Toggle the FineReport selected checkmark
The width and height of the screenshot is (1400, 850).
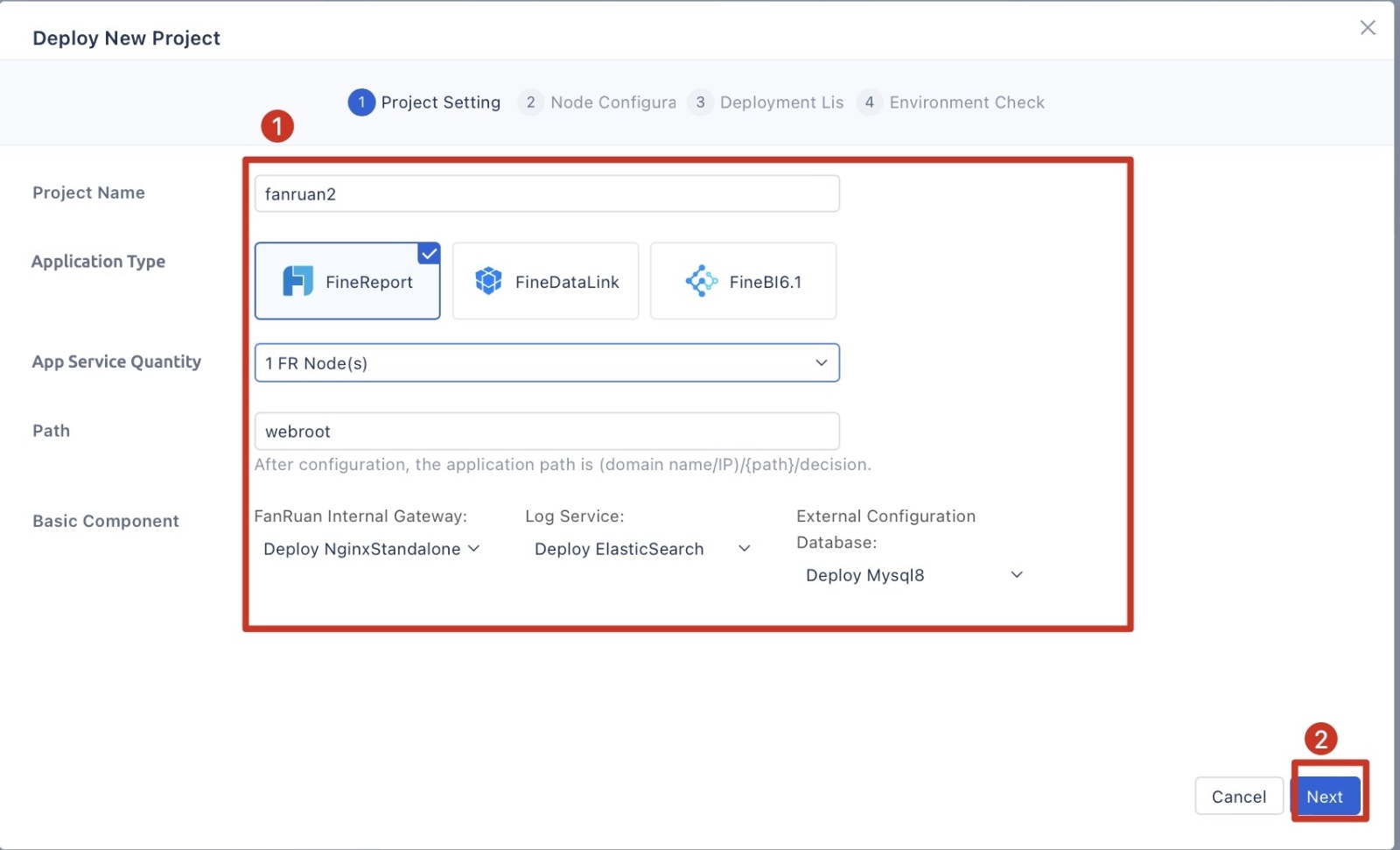click(x=429, y=254)
